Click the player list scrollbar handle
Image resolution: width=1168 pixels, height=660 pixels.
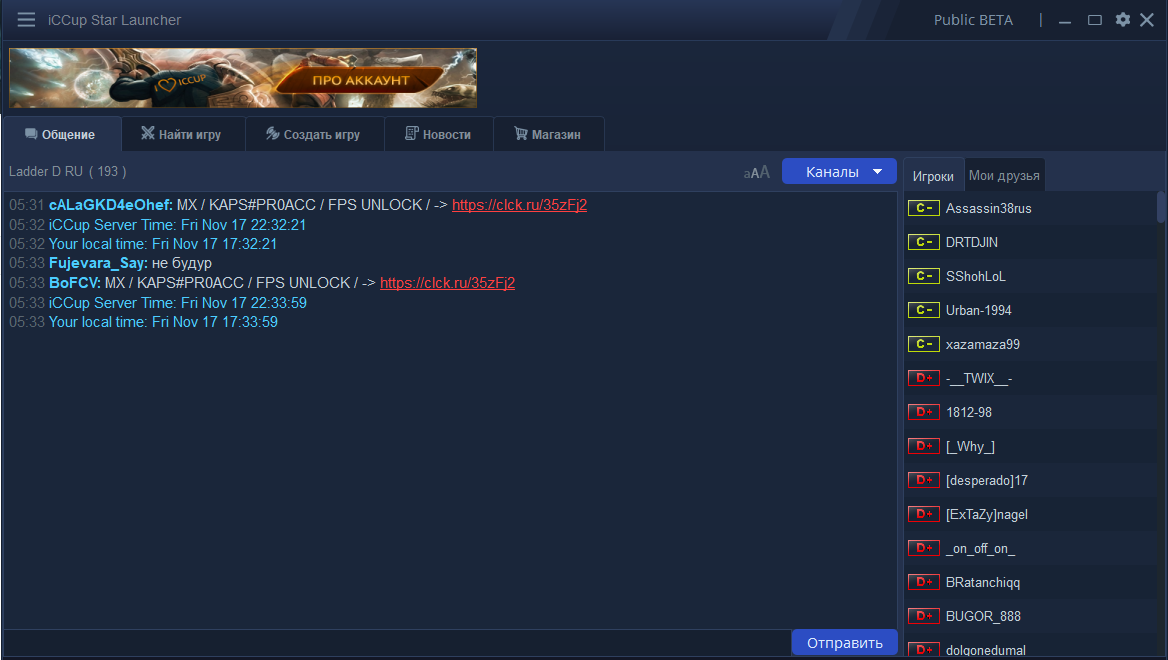pyautogui.click(x=1161, y=206)
